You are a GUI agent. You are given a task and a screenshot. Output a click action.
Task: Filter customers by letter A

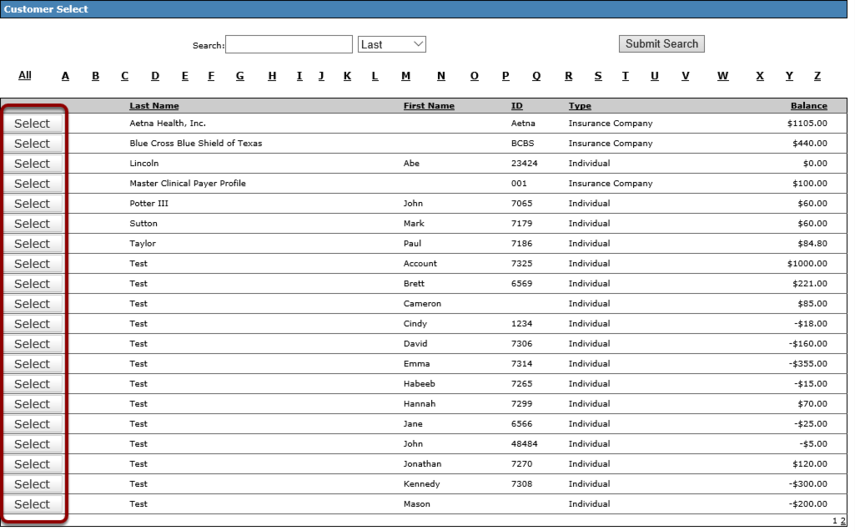pyautogui.click(x=65, y=76)
